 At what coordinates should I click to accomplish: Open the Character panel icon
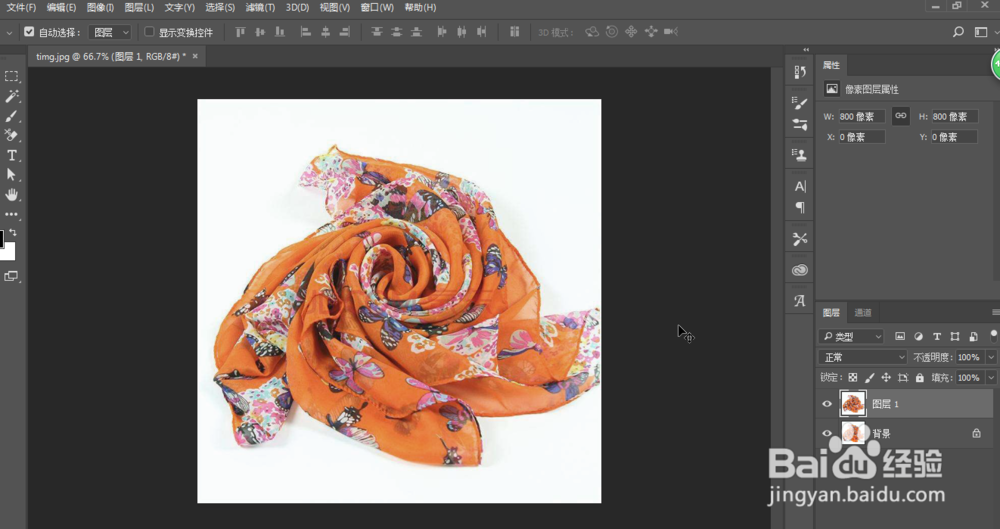point(800,186)
